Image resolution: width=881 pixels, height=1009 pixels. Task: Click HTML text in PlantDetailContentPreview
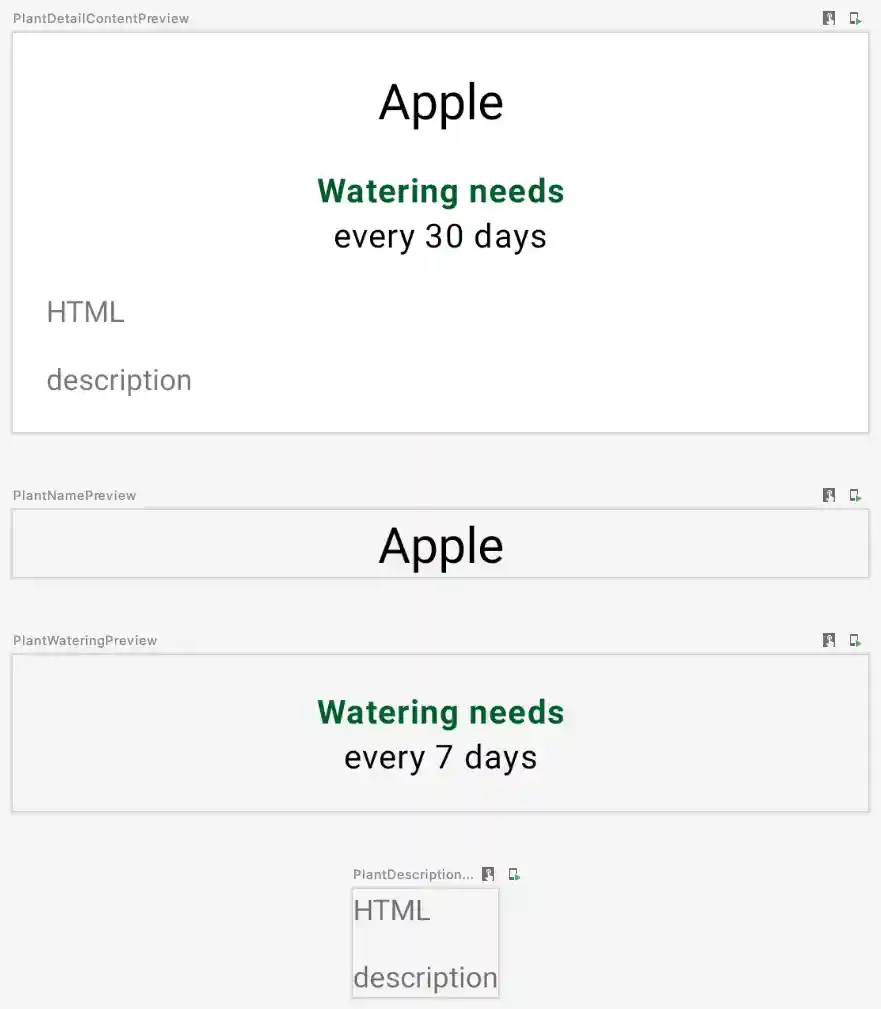[x=86, y=312]
